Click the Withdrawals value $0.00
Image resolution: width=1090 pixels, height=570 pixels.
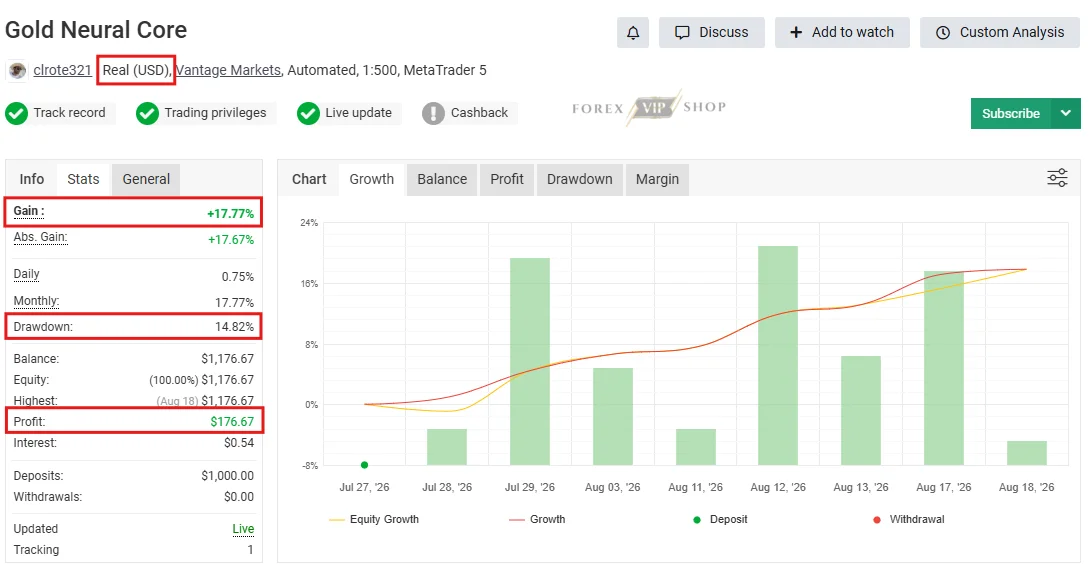point(239,497)
